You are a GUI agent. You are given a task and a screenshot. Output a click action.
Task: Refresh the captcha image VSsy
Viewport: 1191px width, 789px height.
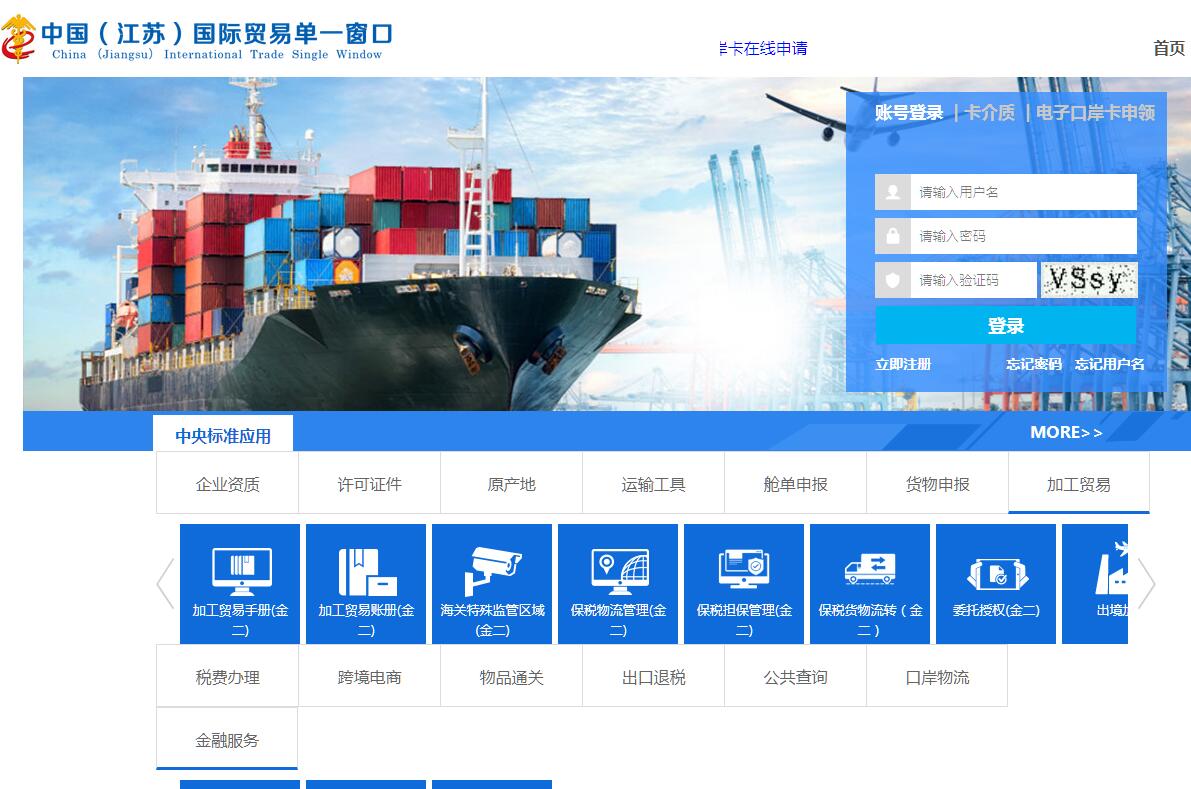tap(1088, 280)
